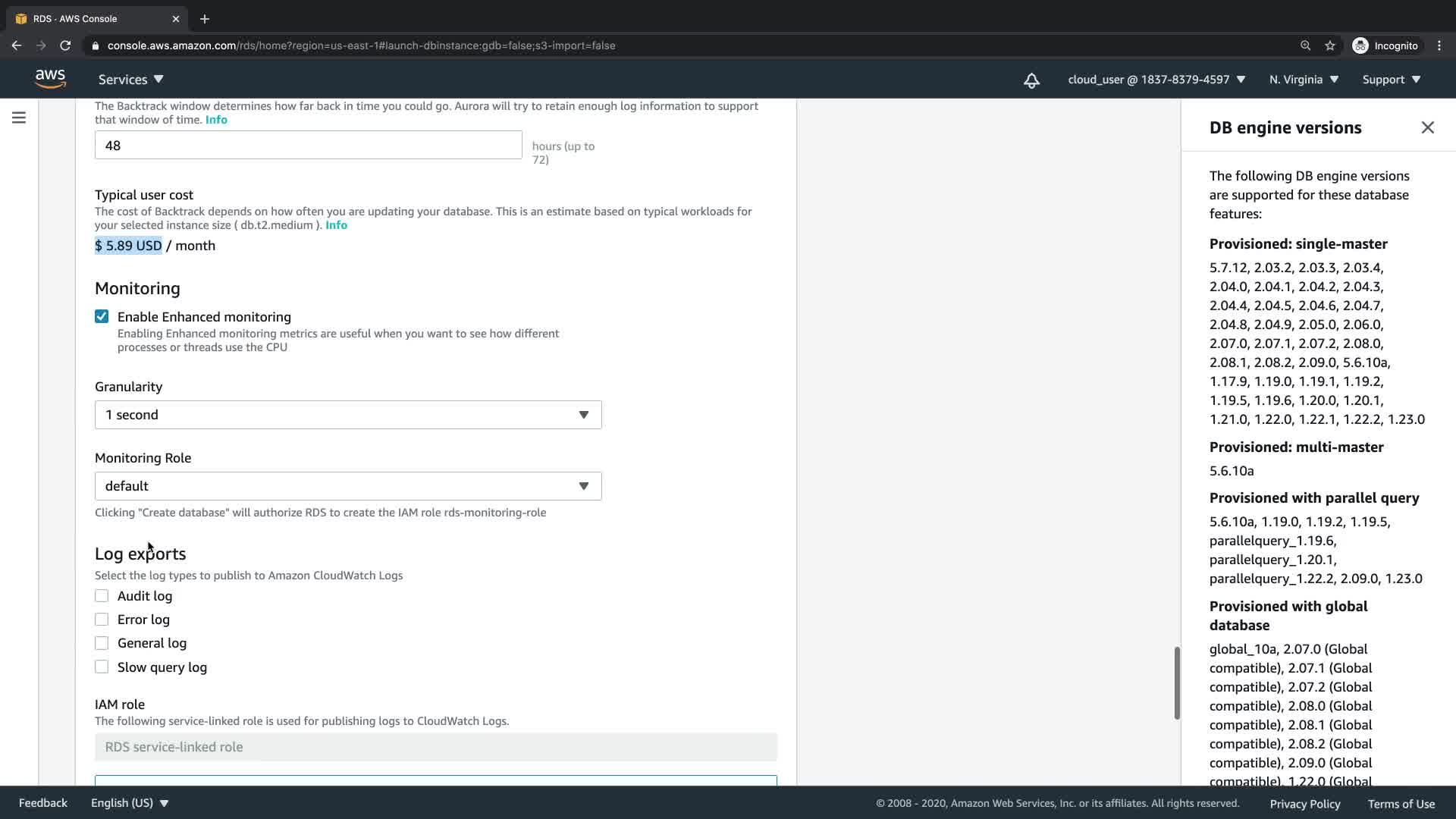Bookmark this page with star icon
Image resolution: width=1456 pixels, height=819 pixels.
1329,45
